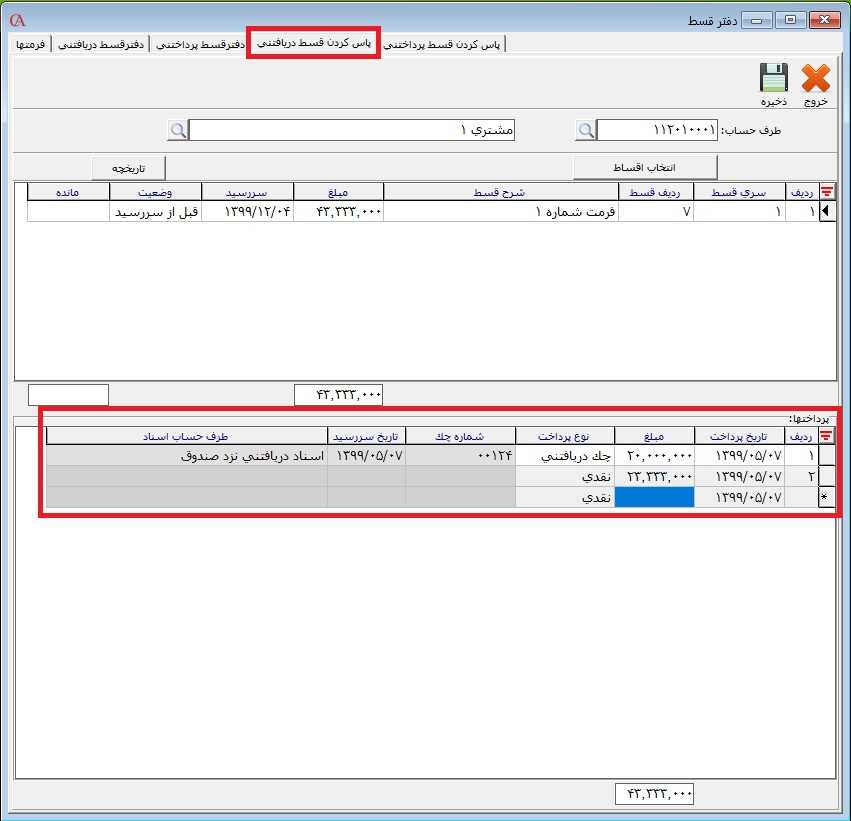This screenshot has width=851, height=821.
Task: Click magnifier beside account code 112010001
Action: pos(586,131)
